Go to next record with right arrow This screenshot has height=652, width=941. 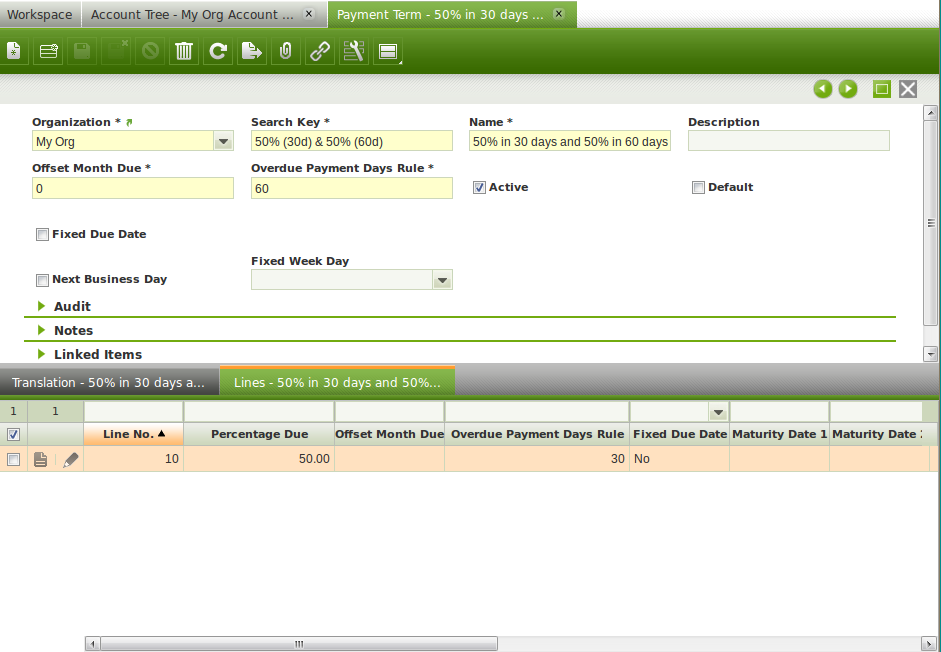[x=848, y=89]
